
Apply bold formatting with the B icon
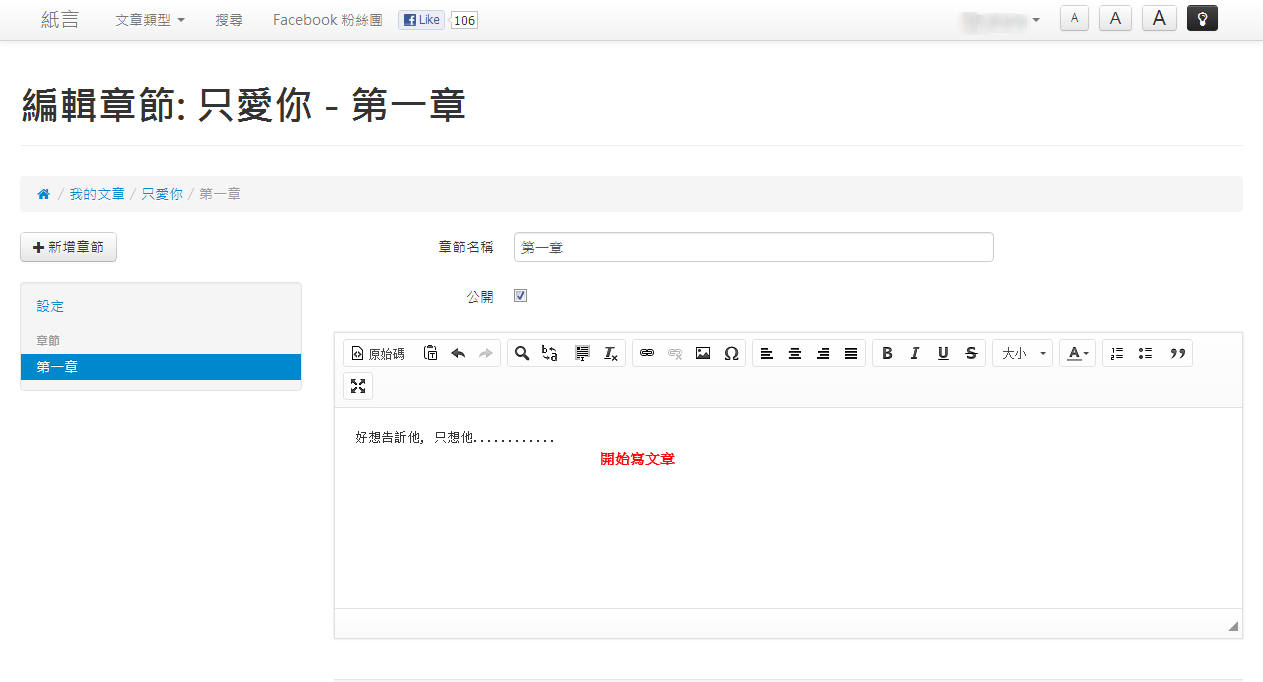point(887,353)
